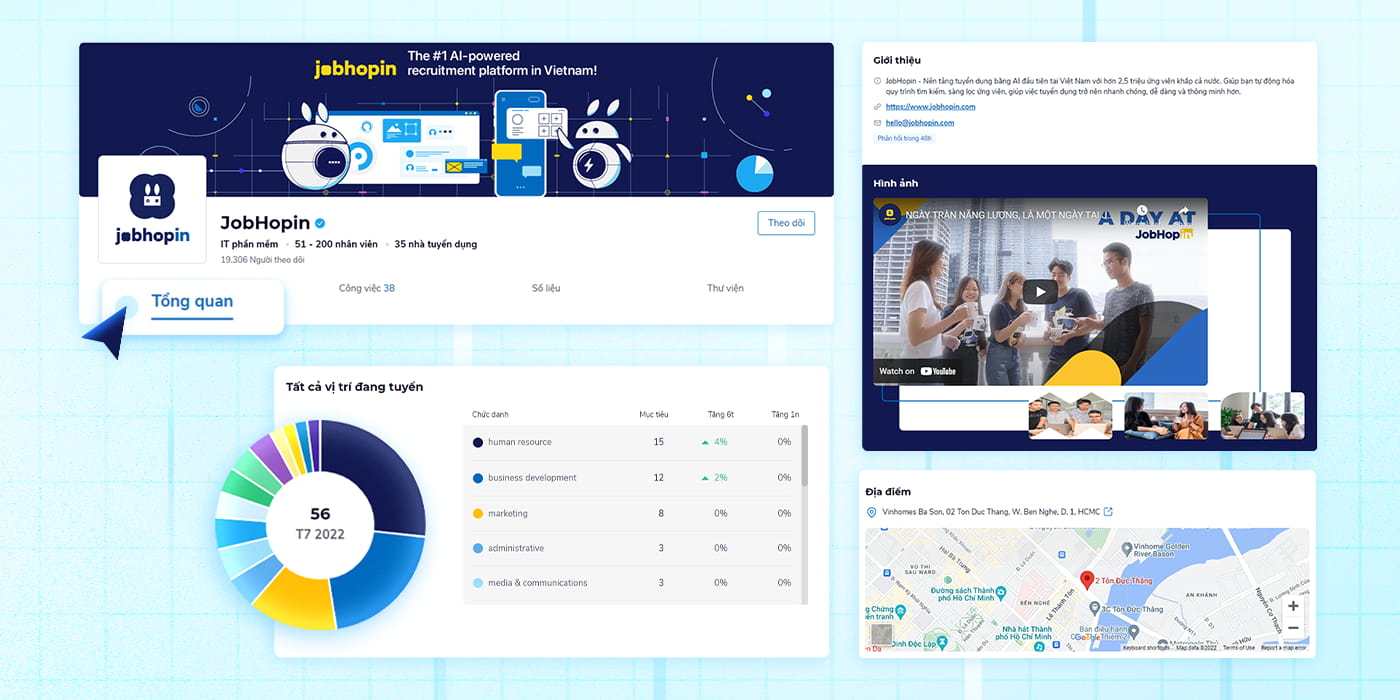Zoom out on the map with minus
This screenshot has height=700, width=1400.
[1293, 628]
